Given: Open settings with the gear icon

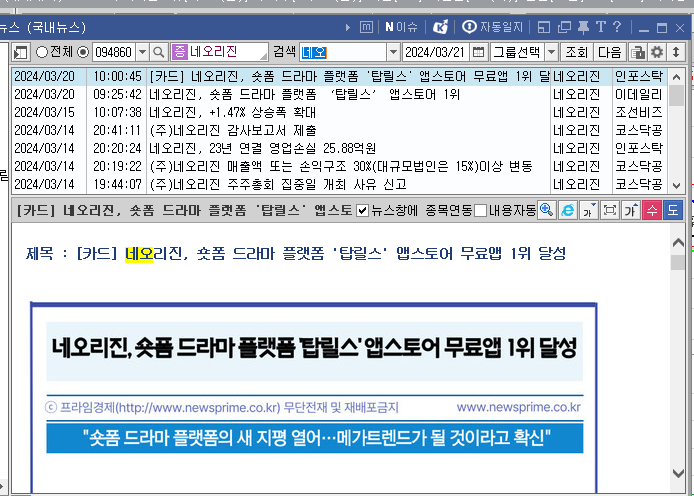Looking at the screenshot, I should 657,52.
